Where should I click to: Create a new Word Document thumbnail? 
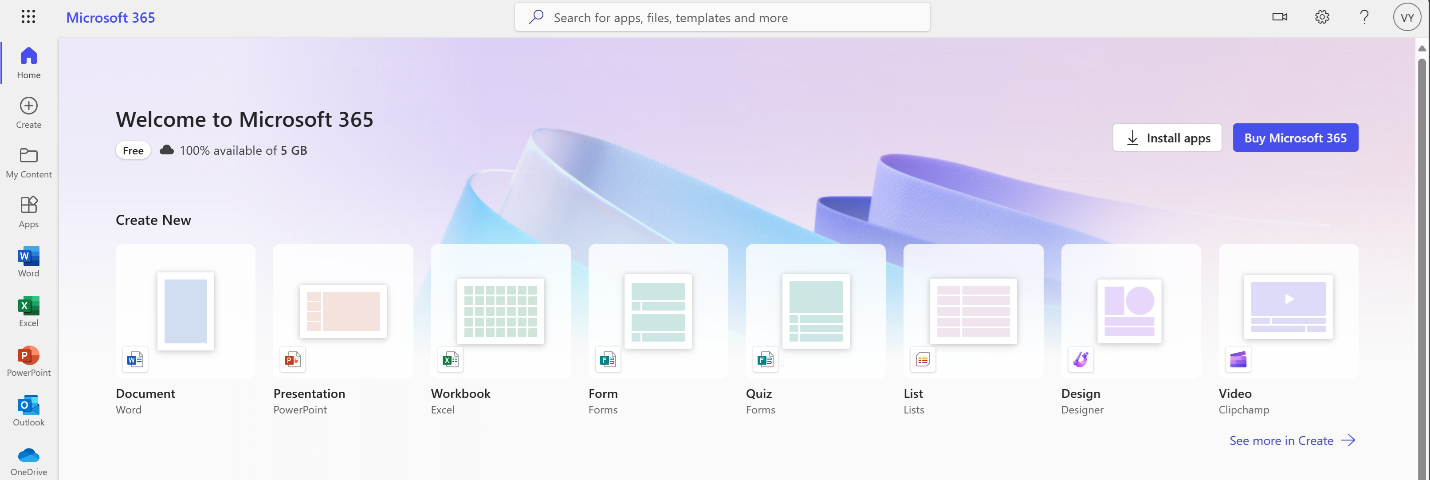(x=186, y=311)
